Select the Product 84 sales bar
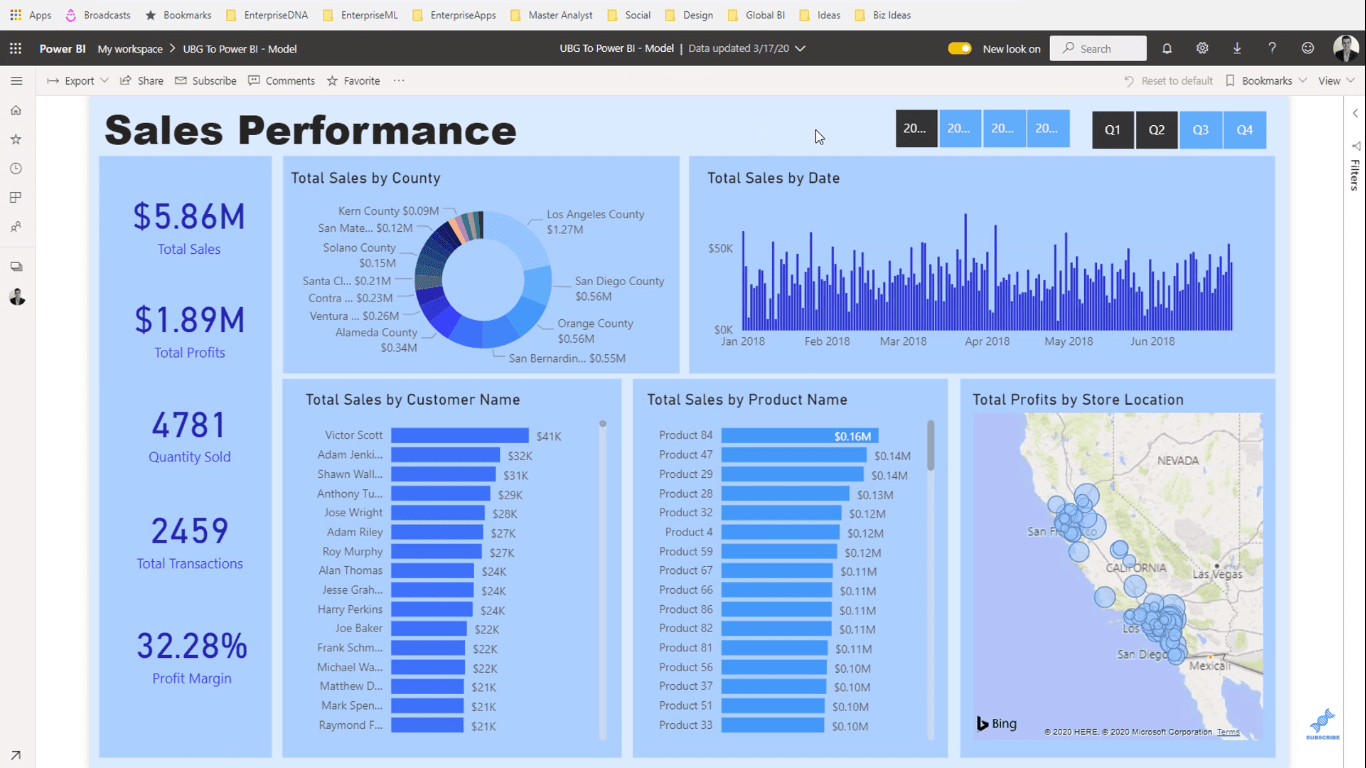 pos(800,435)
